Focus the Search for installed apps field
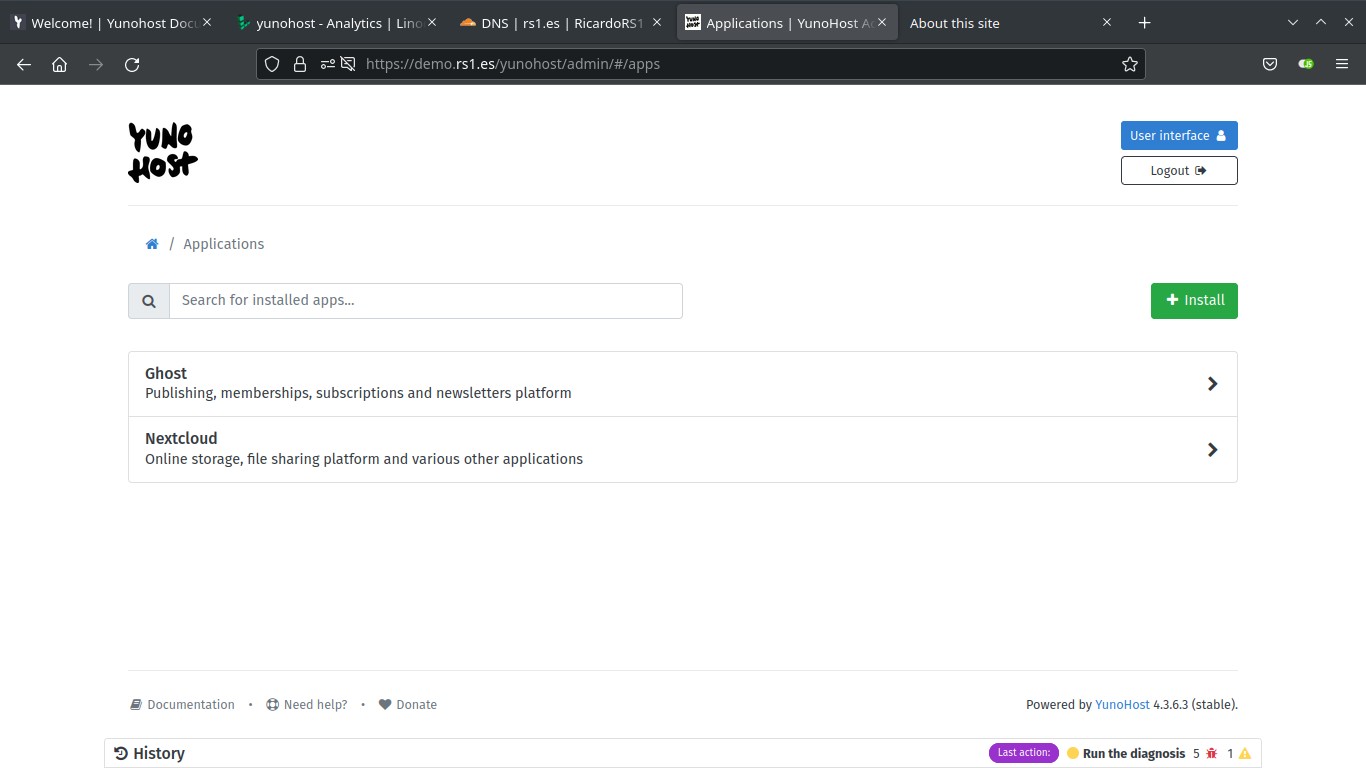The image size is (1366, 768). pyautogui.click(x=425, y=301)
